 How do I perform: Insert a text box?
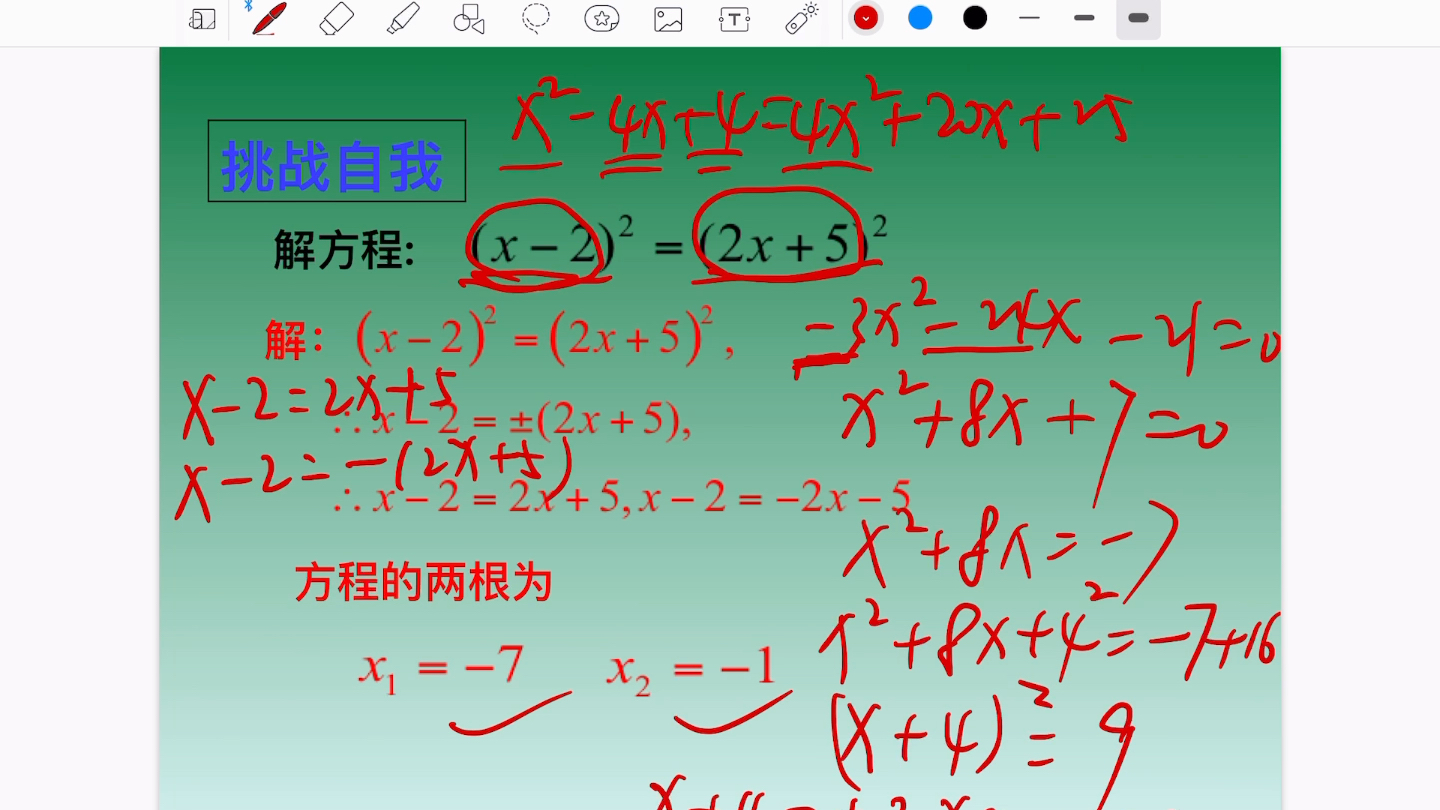click(x=735, y=18)
